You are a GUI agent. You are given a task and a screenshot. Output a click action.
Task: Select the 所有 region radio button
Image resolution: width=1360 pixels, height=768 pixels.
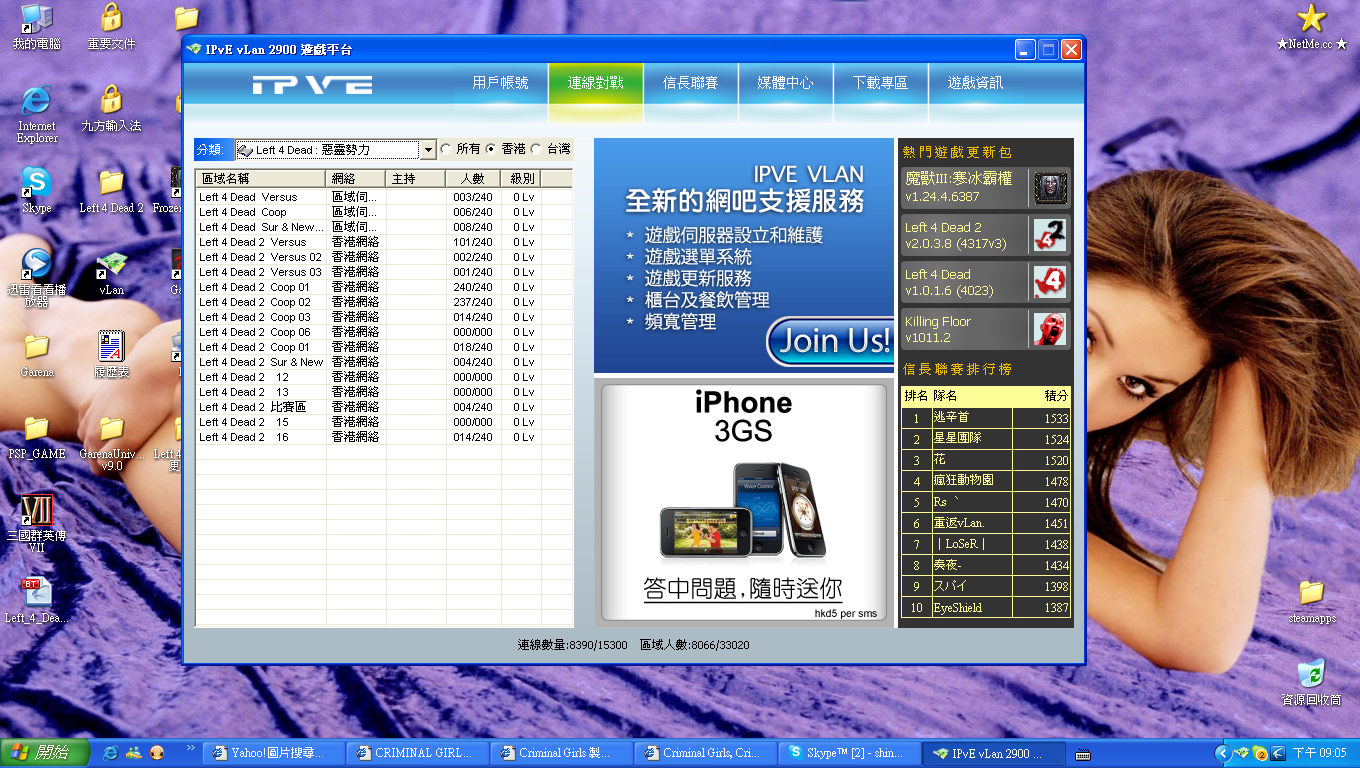(446, 149)
